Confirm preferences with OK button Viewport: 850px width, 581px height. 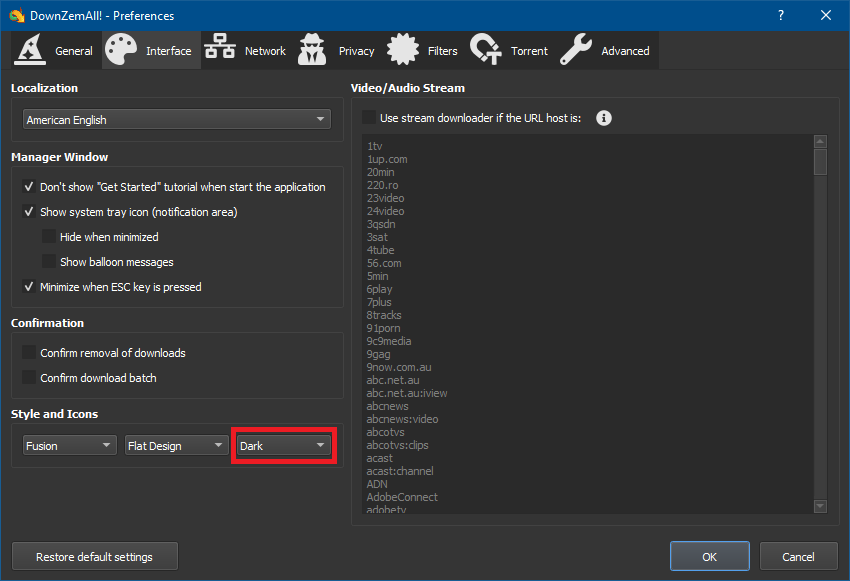pos(710,557)
